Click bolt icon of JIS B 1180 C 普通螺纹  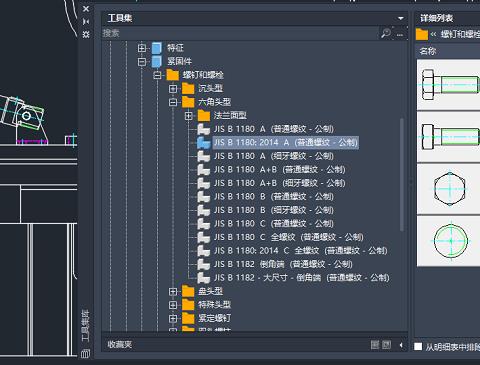pos(203,224)
